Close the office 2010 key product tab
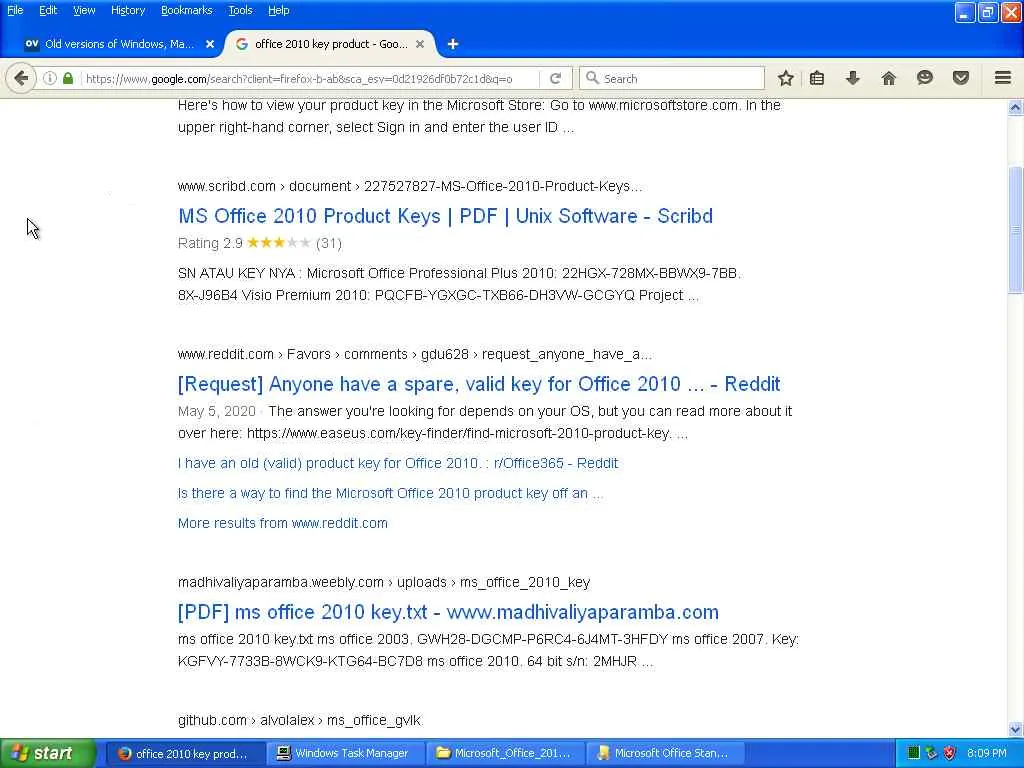 pos(420,44)
